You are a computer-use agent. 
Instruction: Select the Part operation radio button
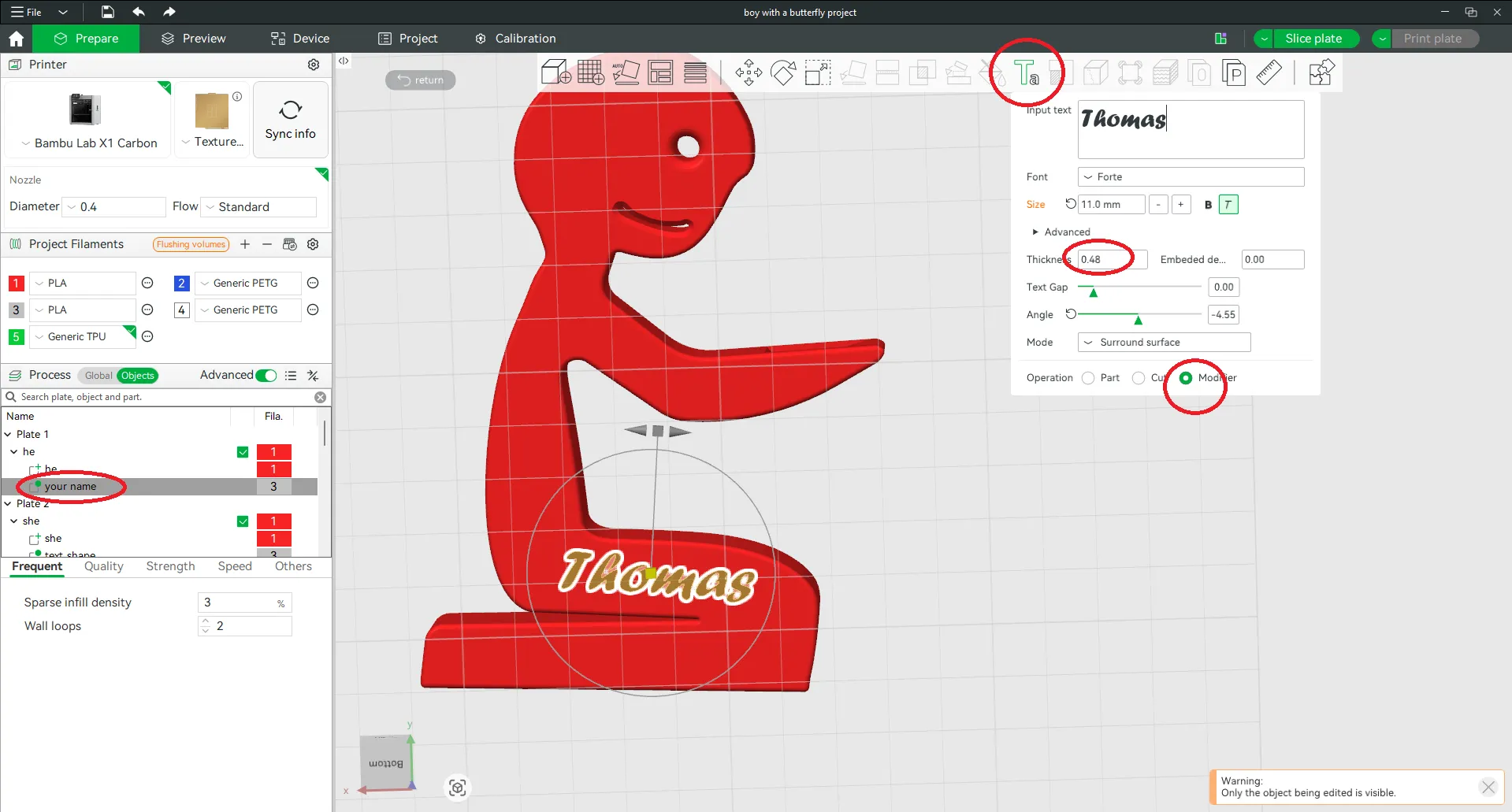[1088, 378]
